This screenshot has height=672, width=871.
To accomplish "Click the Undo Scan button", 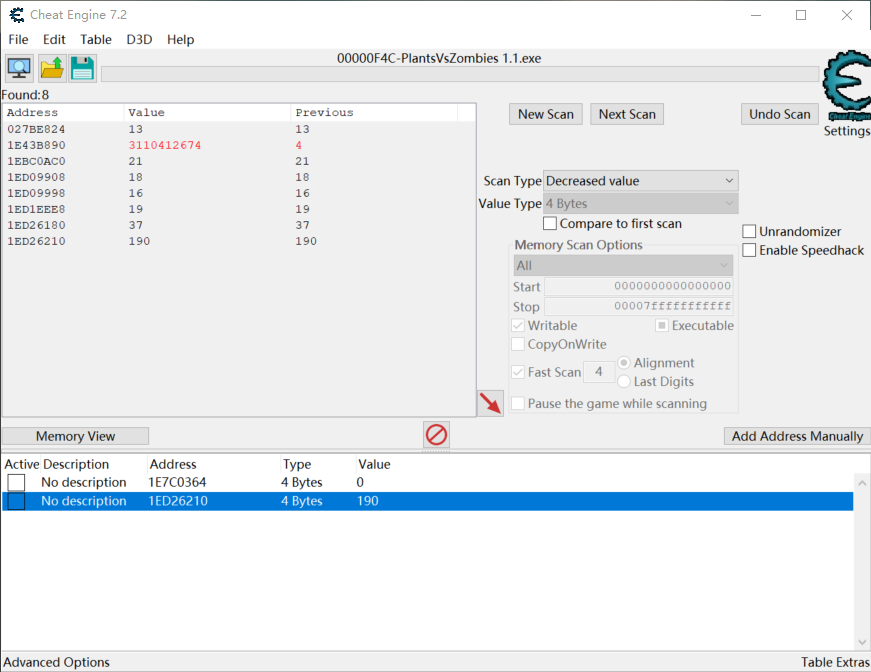I will (779, 114).
